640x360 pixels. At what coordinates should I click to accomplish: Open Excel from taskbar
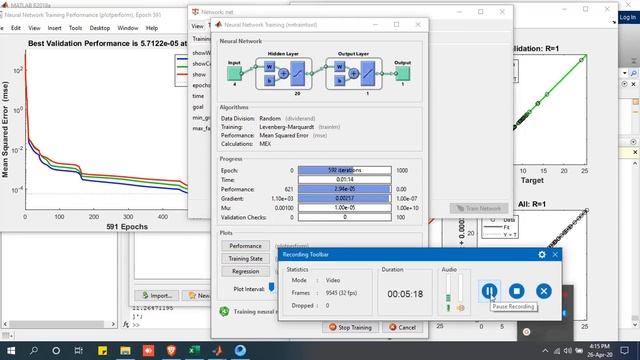pos(194,351)
